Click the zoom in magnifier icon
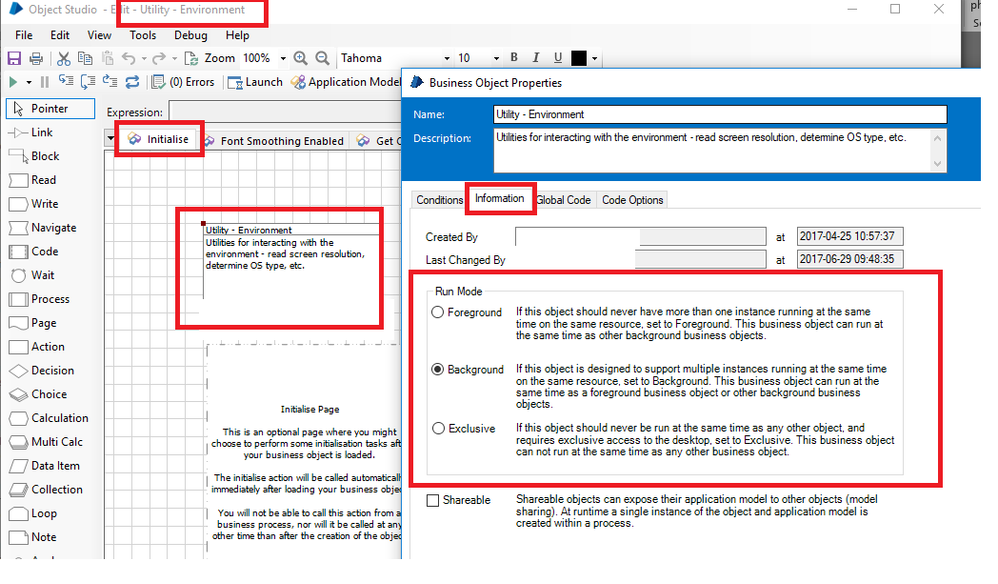This screenshot has width=998, height=584. click(x=302, y=59)
